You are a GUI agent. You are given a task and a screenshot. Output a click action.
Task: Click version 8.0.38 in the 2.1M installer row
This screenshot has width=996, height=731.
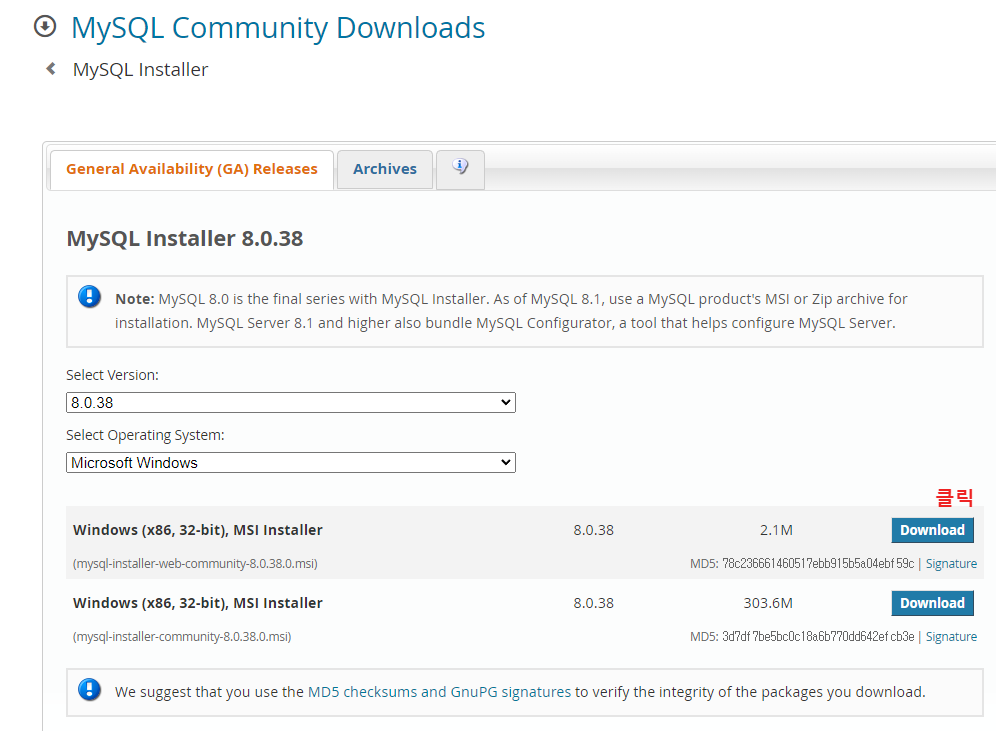pos(594,530)
